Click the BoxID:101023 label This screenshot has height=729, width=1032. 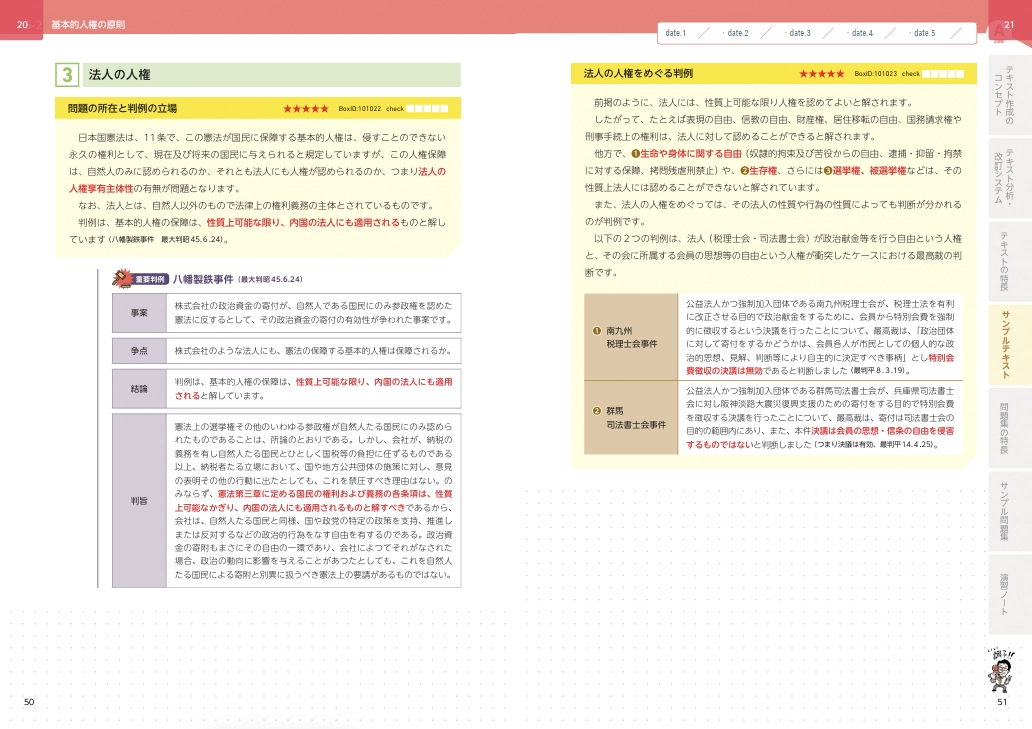[x=875, y=74]
